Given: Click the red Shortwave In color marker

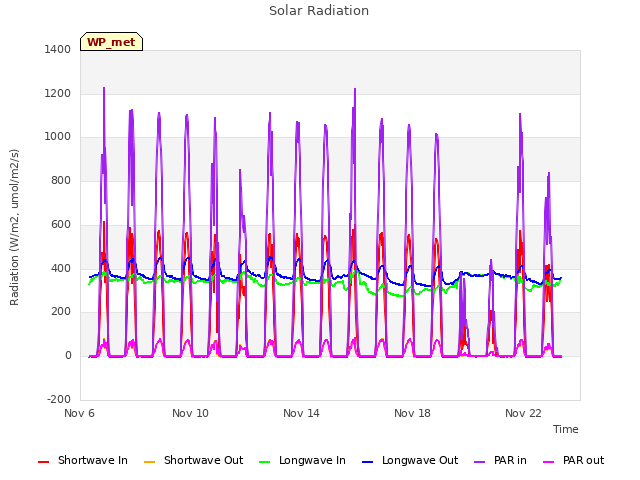Looking at the screenshot, I should pos(44,462).
